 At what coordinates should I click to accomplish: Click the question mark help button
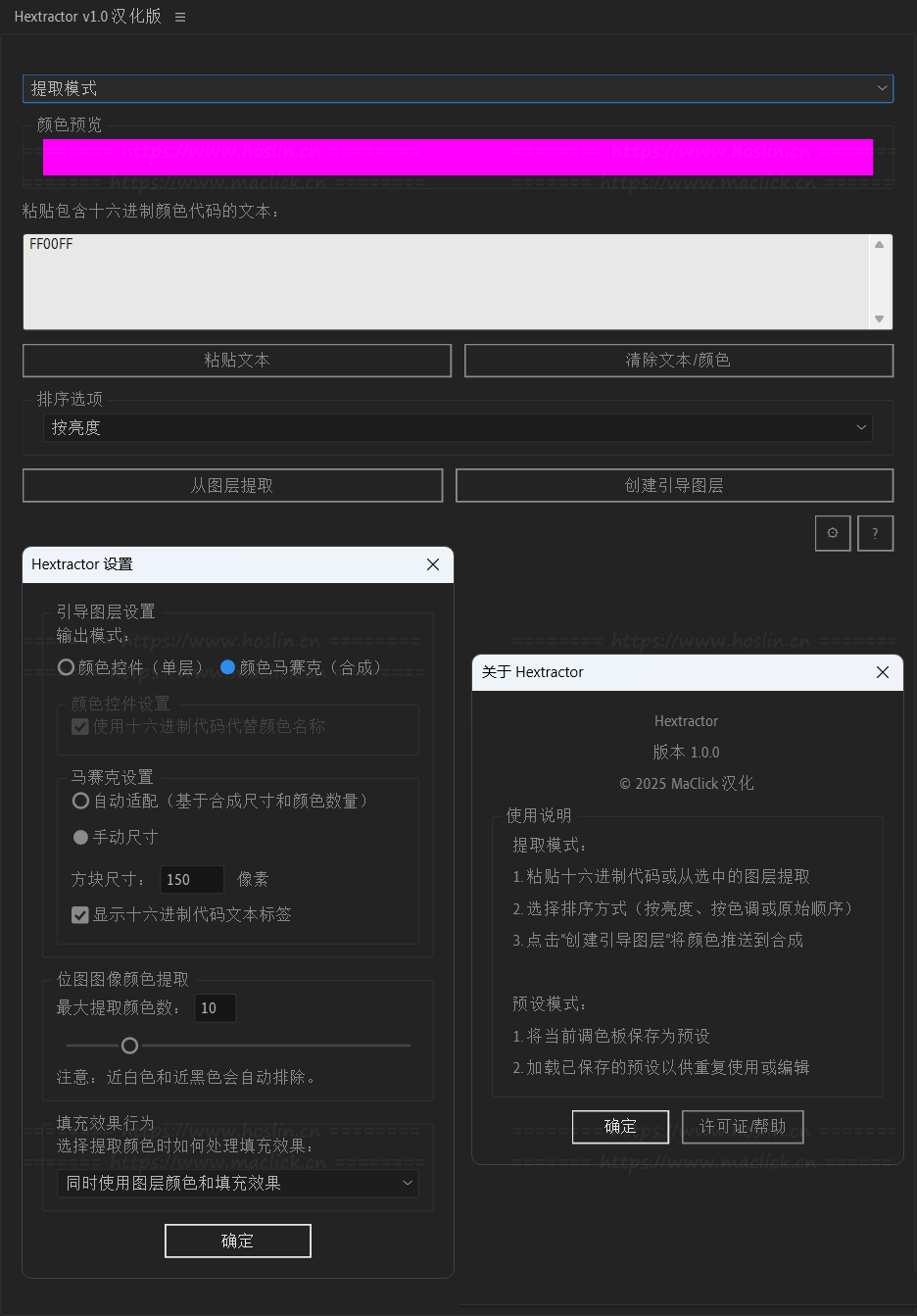tap(875, 533)
